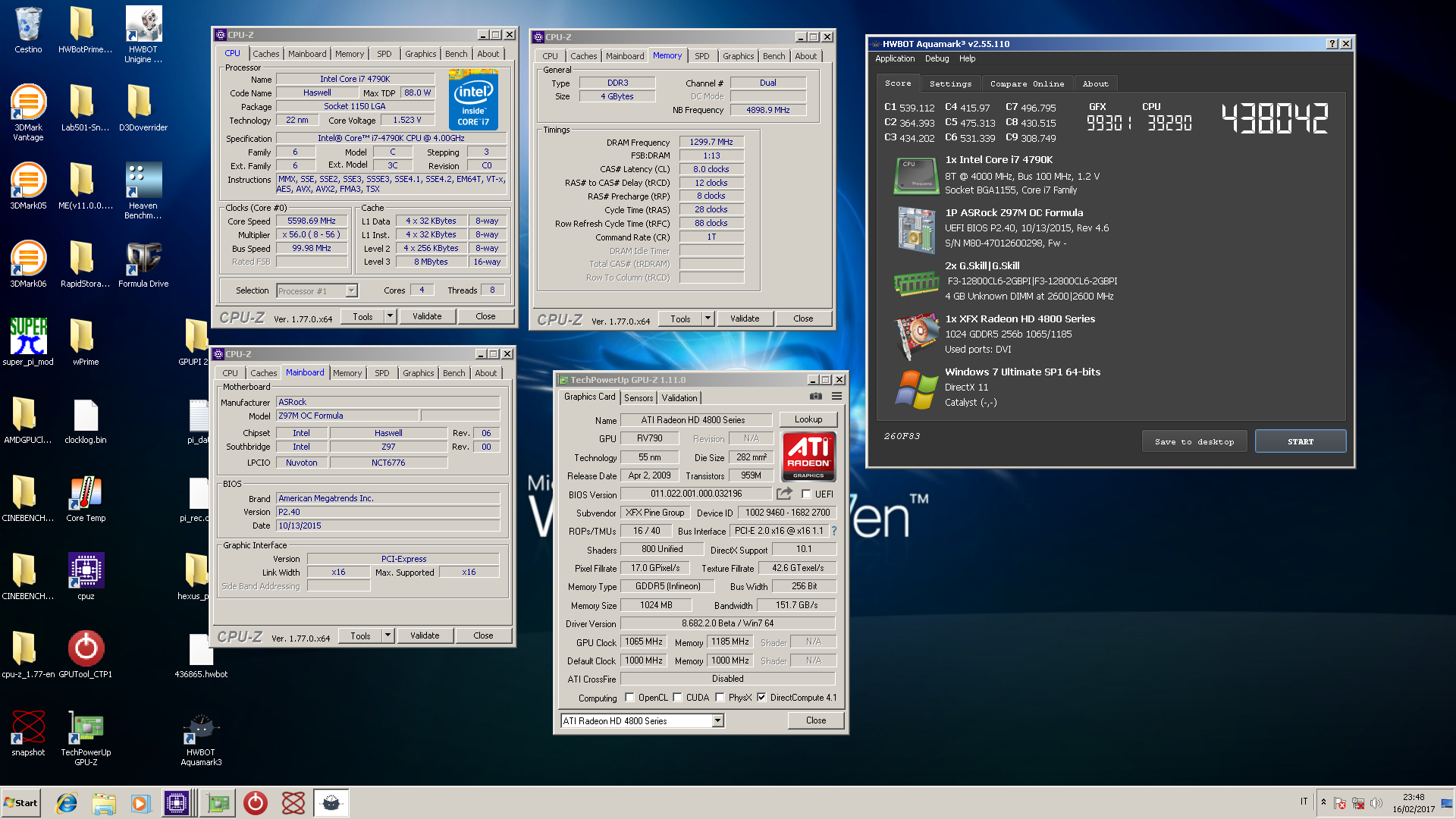This screenshot has height=819, width=1456.
Task: Open 3DMark Vantage desktop shortcut
Action: tap(28, 112)
